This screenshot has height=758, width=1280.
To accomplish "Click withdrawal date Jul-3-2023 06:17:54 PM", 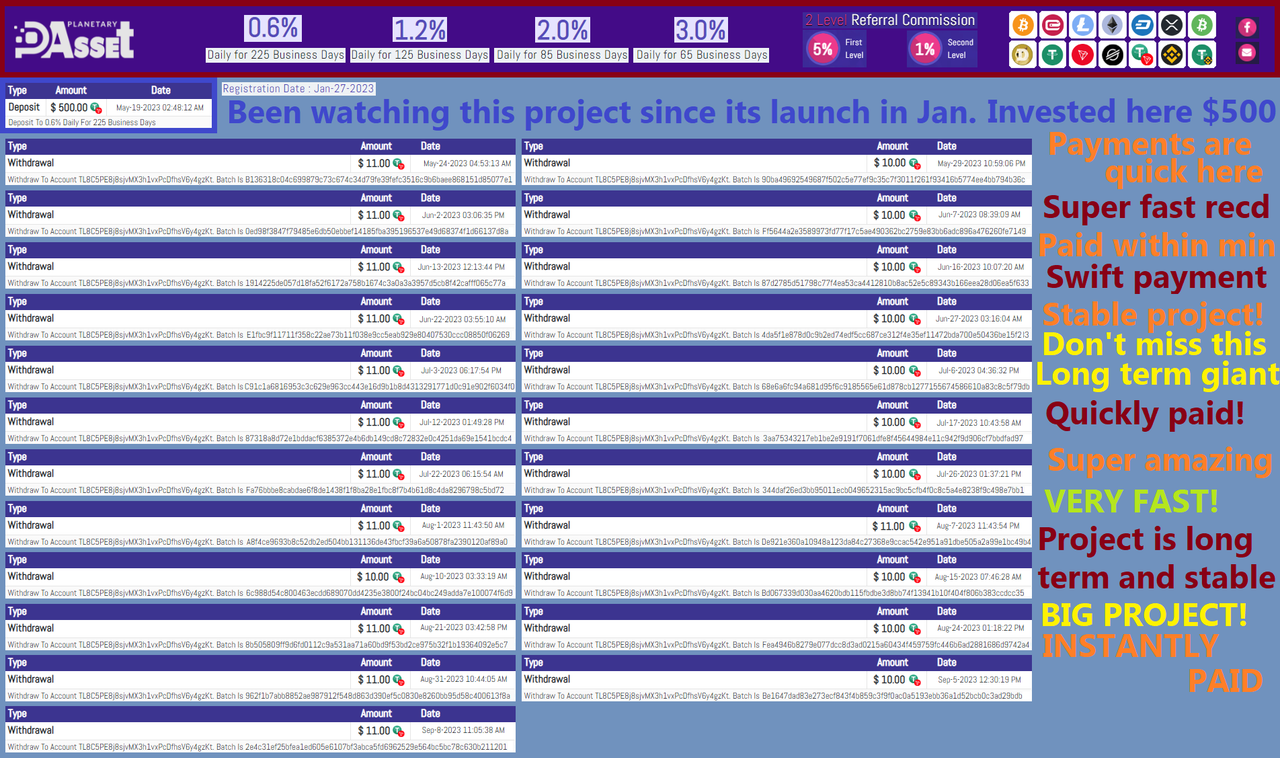I will [464, 370].
